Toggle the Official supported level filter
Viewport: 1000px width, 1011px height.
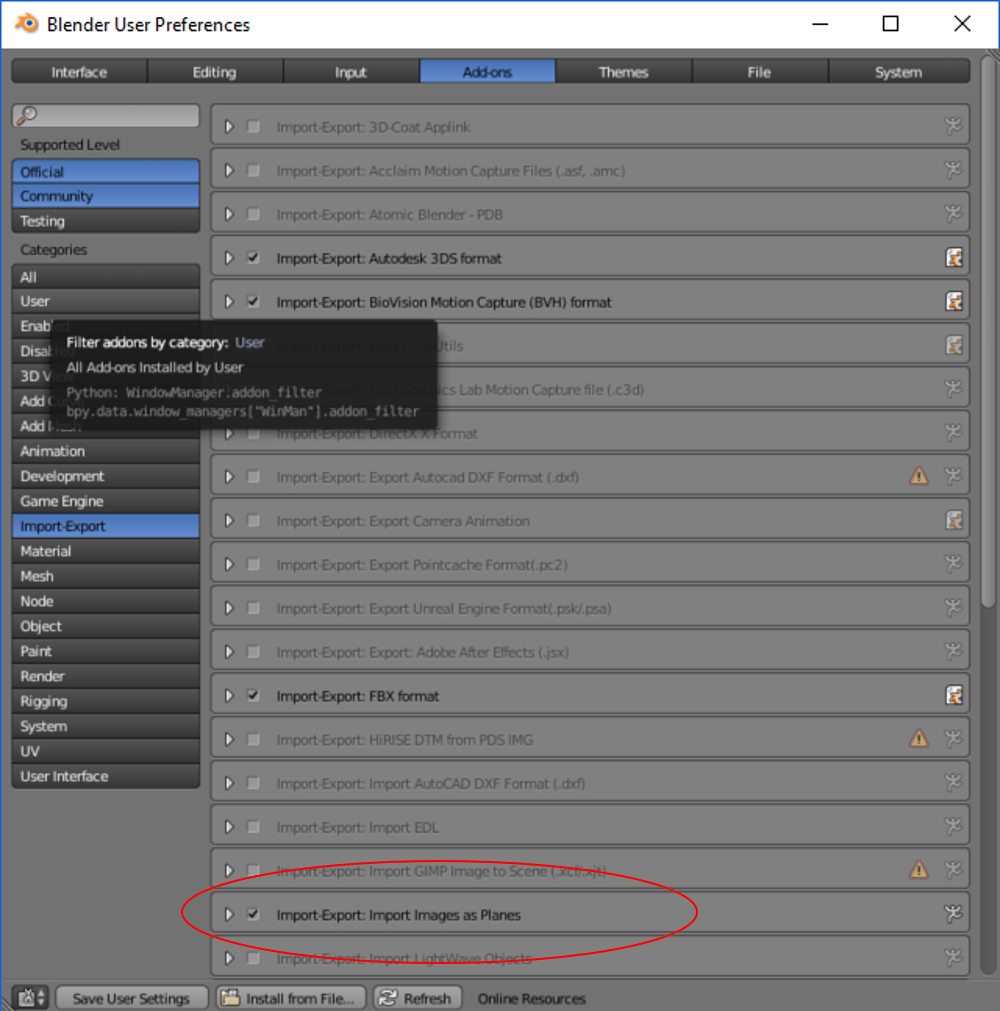pyautogui.click(x=106, y=172)
